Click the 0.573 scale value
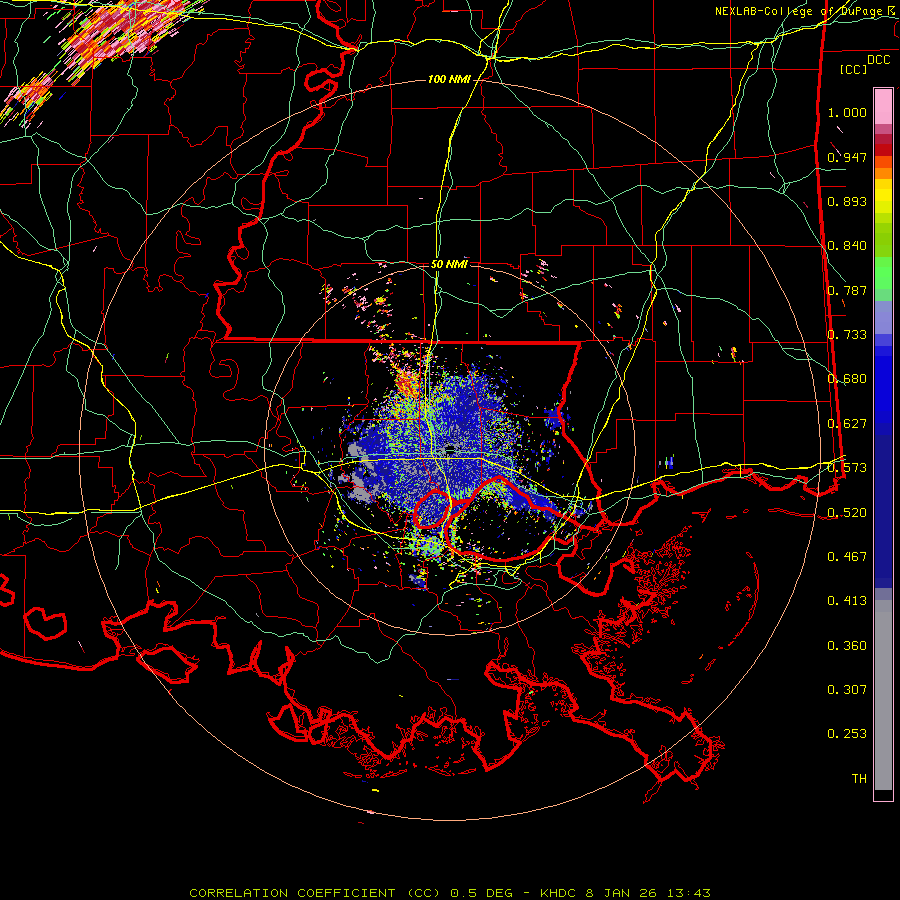 tap(847, 468)
